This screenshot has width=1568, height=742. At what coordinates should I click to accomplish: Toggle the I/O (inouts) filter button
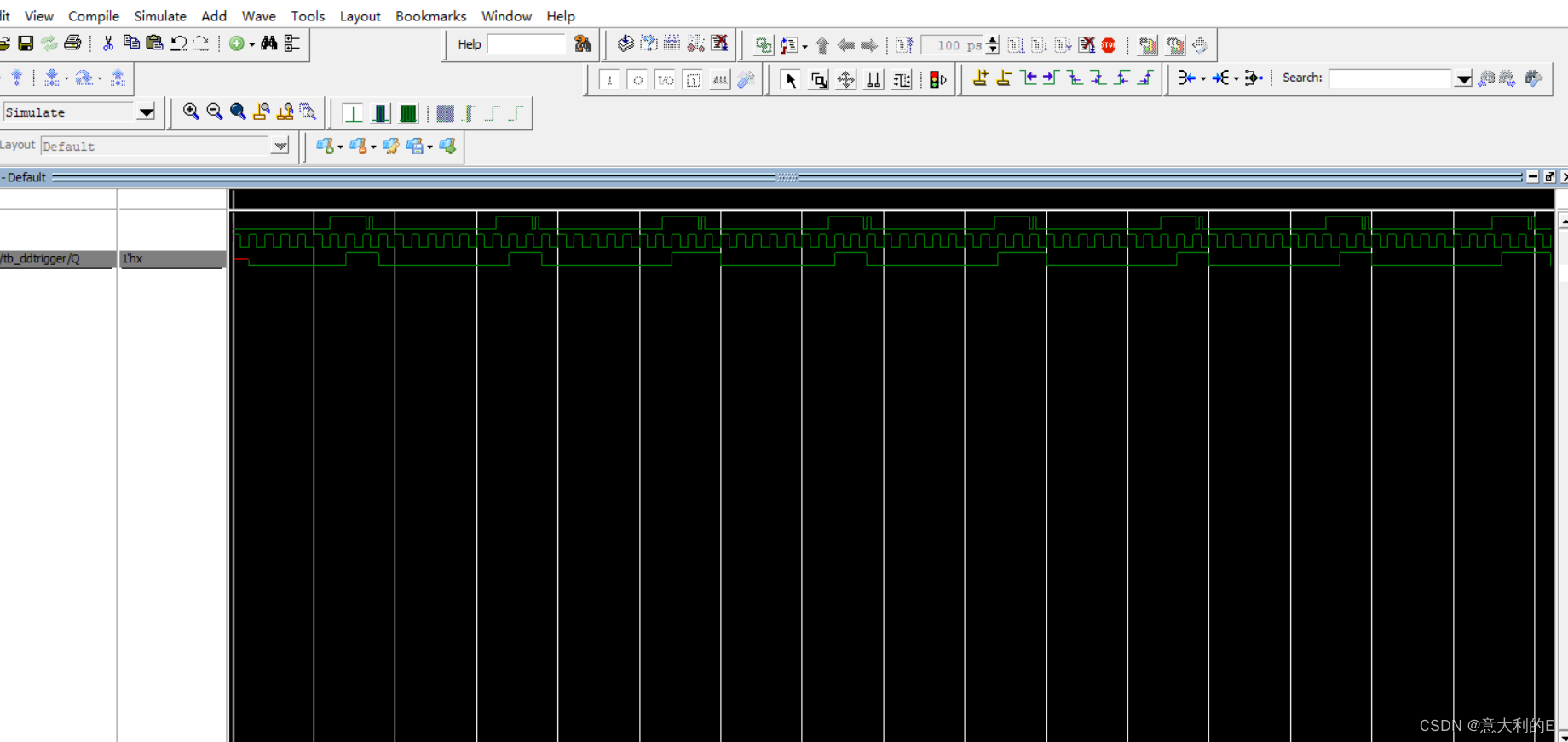(665, 80)
